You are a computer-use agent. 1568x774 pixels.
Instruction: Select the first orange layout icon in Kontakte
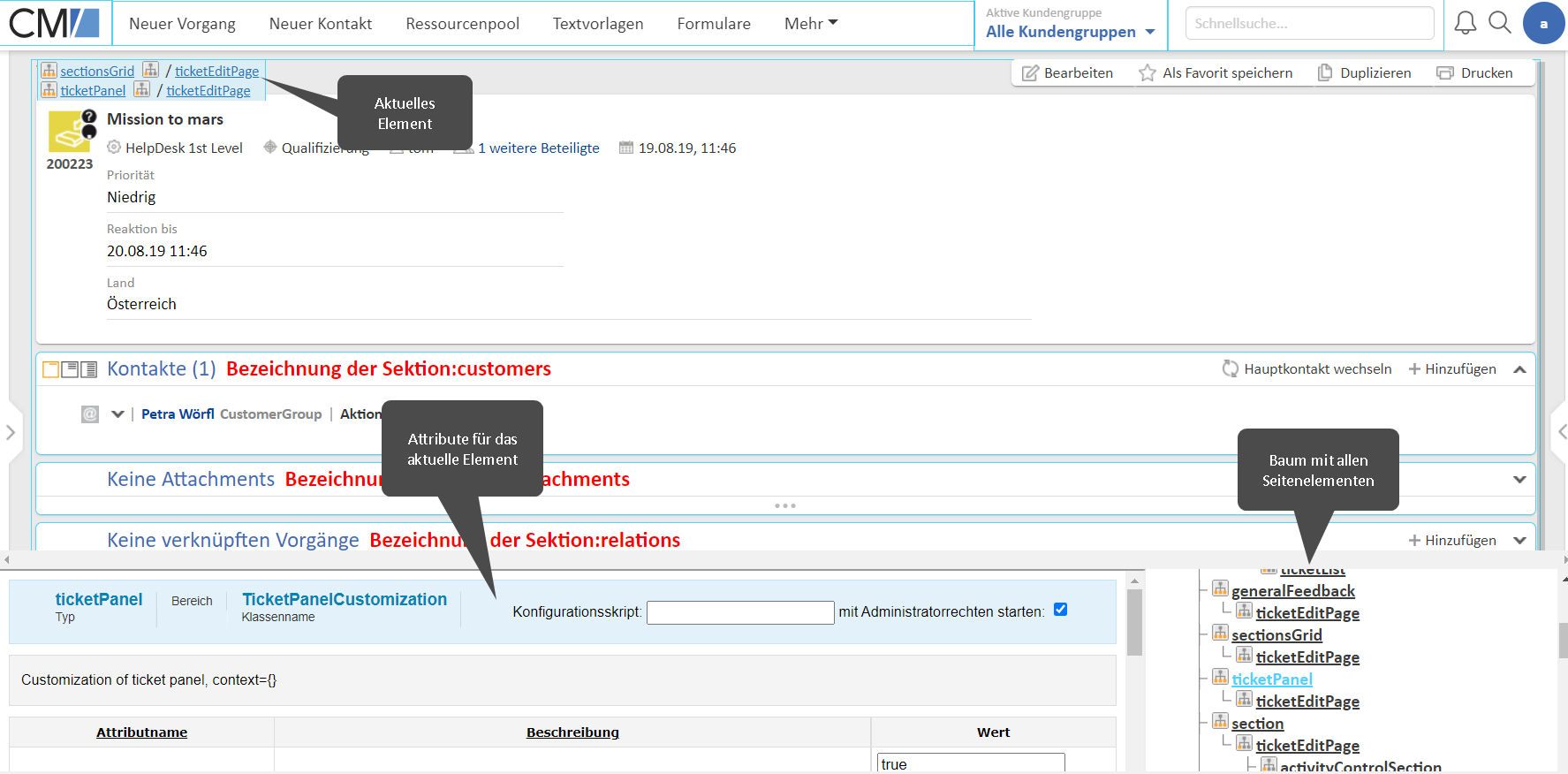(x=51, y=369)
